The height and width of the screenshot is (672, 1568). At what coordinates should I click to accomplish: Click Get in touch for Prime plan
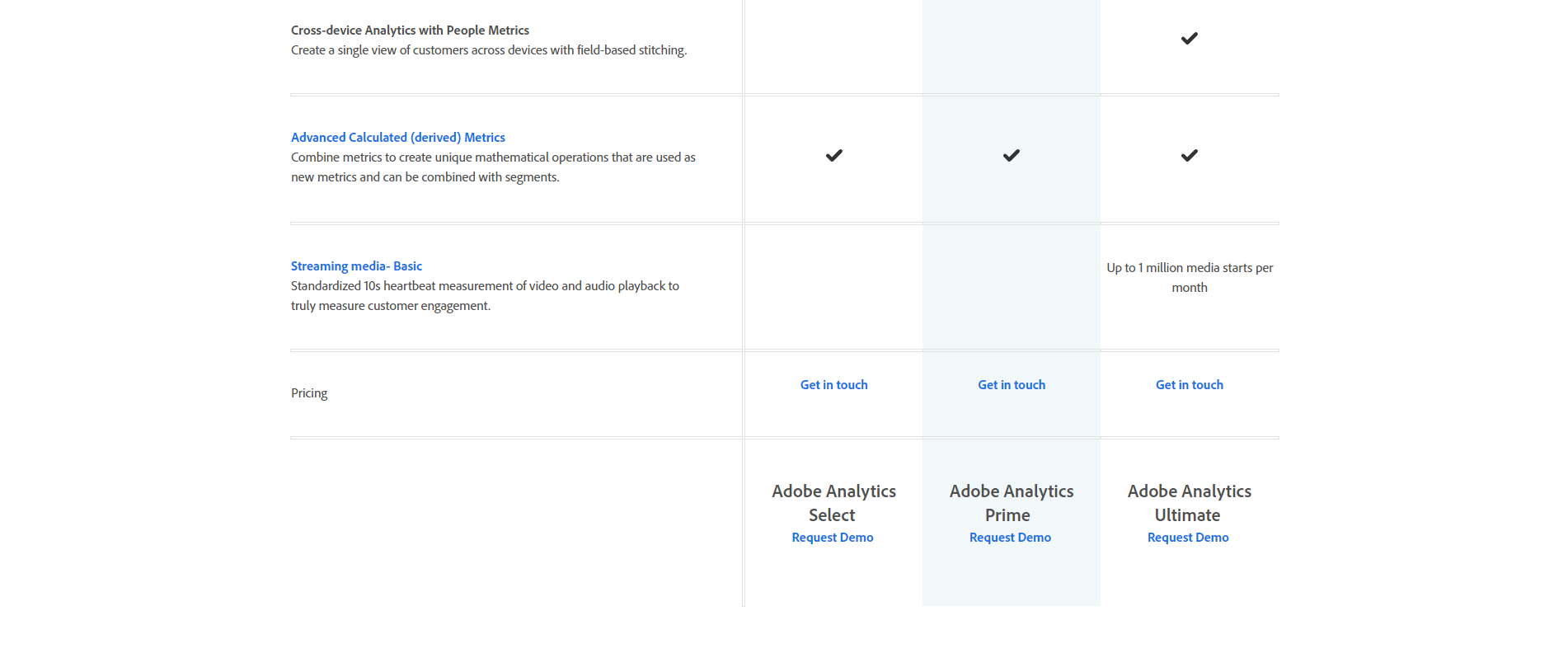pos(1012,385)
